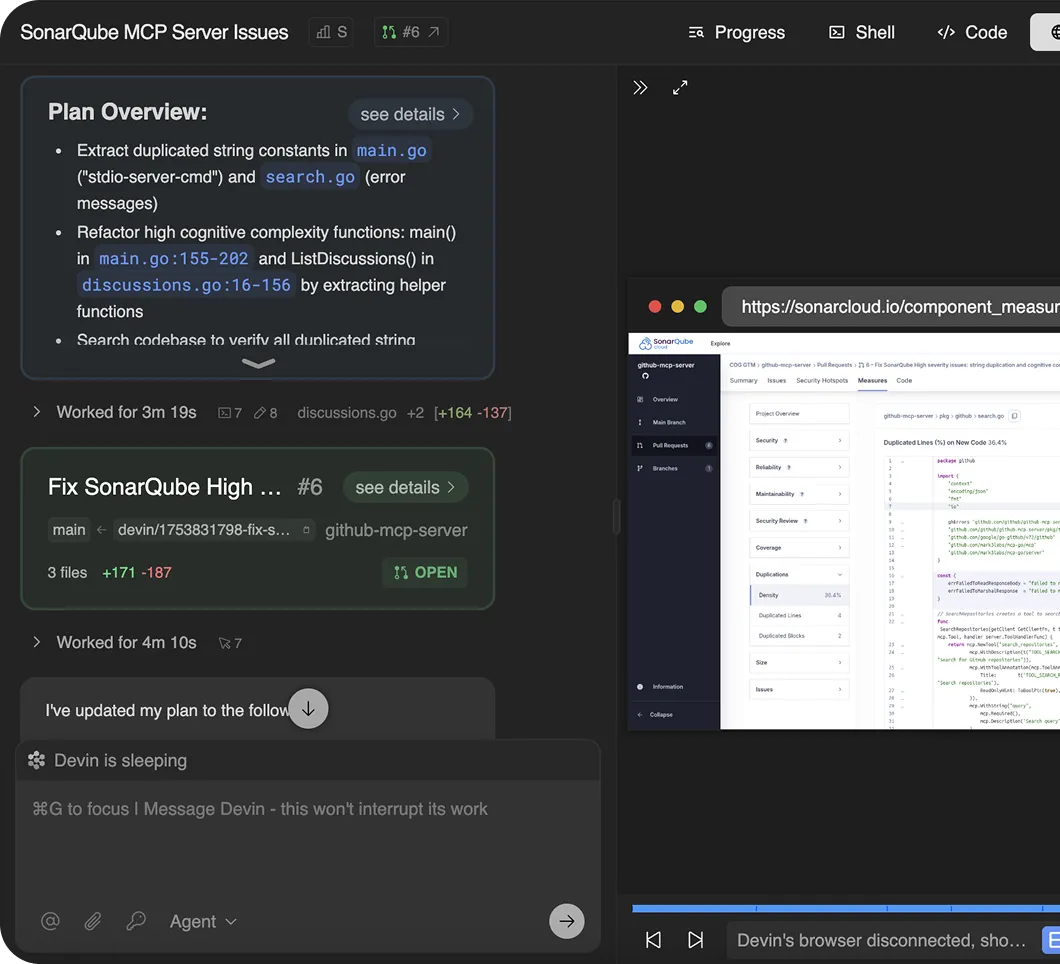
Task: Jump to latest message arrow button
Action: [x=308, y=708]
